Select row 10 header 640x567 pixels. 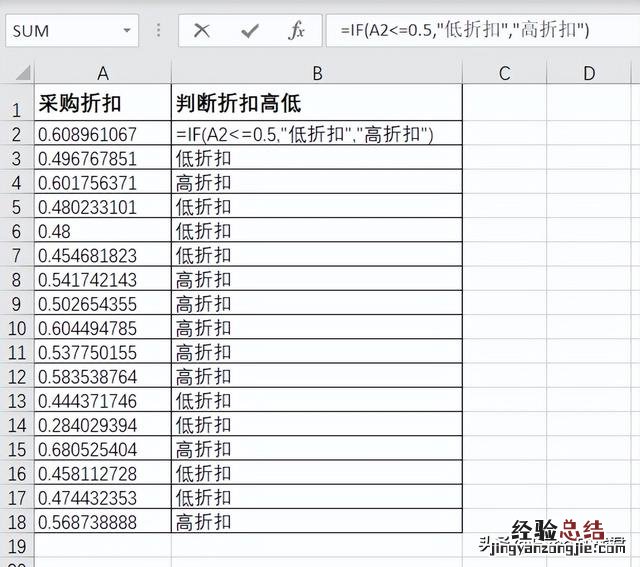(x=17, y=328)
